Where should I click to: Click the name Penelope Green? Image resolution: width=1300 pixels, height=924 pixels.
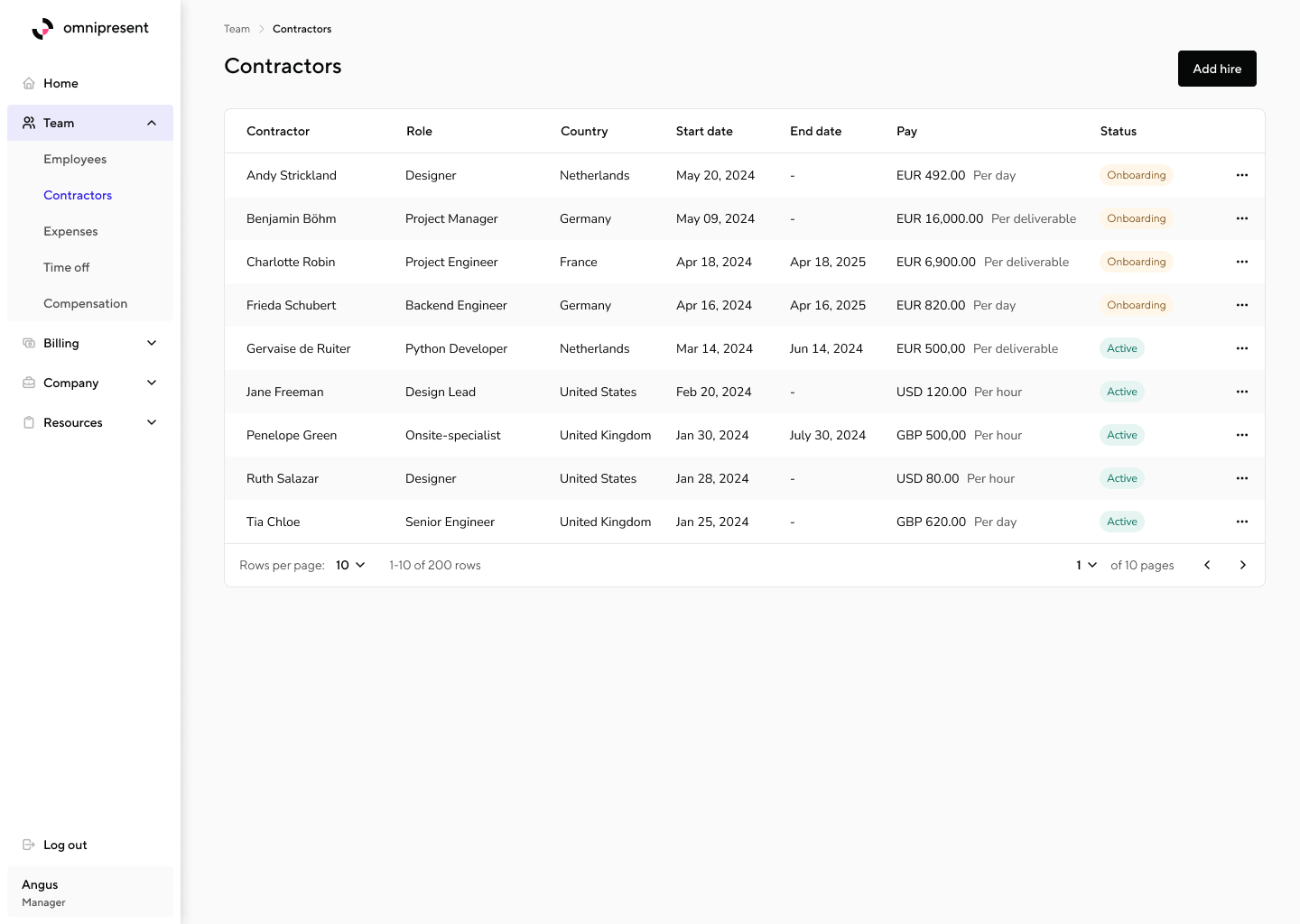(x=292, y=435)
